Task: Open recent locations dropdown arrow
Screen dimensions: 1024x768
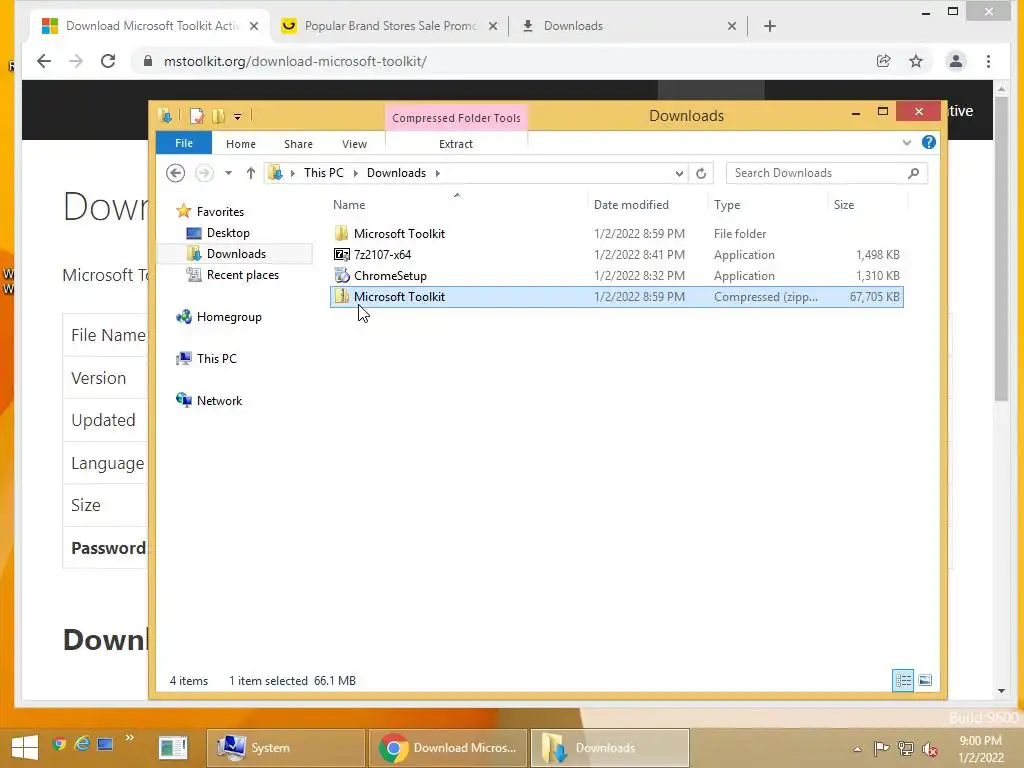Action: pos(228,173)
